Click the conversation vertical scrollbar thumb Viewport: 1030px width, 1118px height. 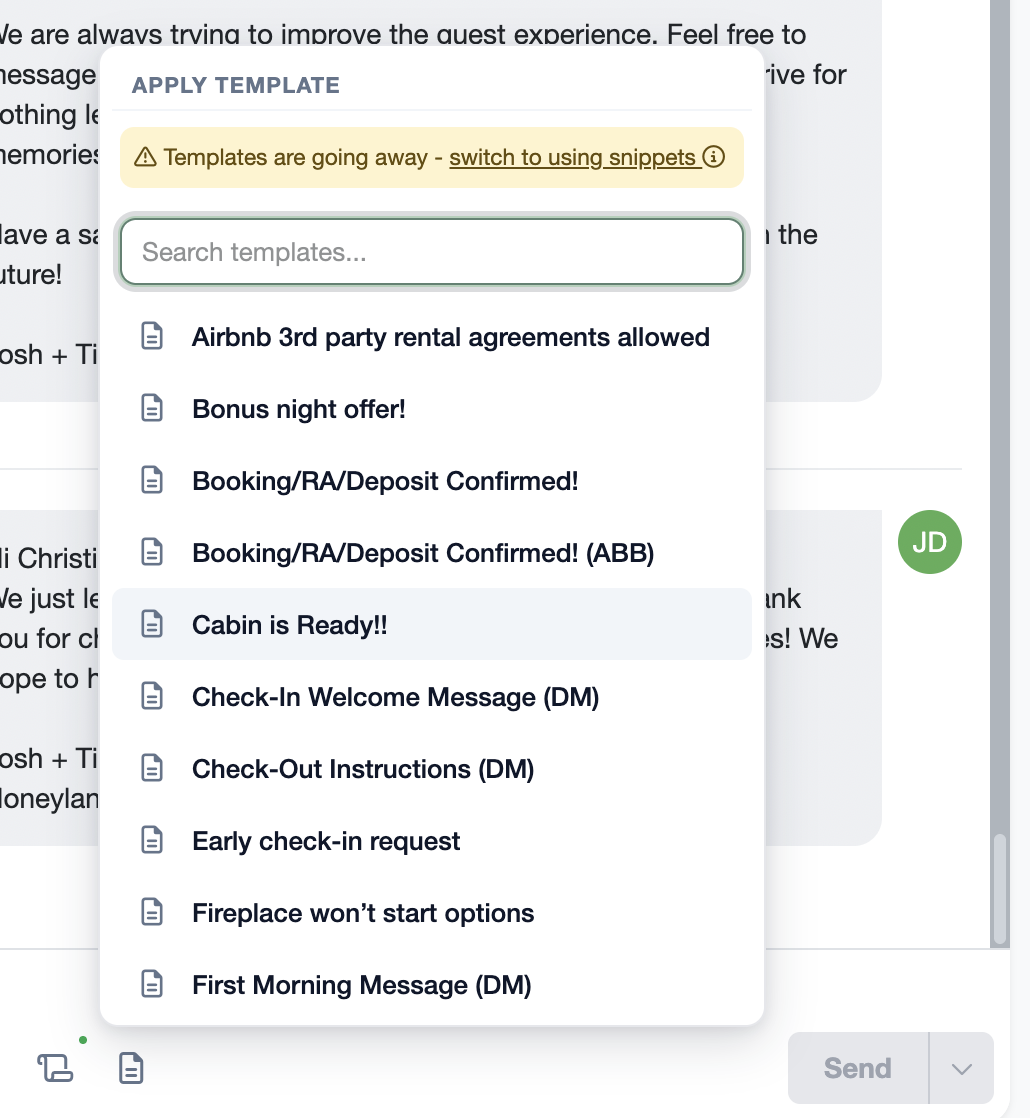click(1000, 889)
